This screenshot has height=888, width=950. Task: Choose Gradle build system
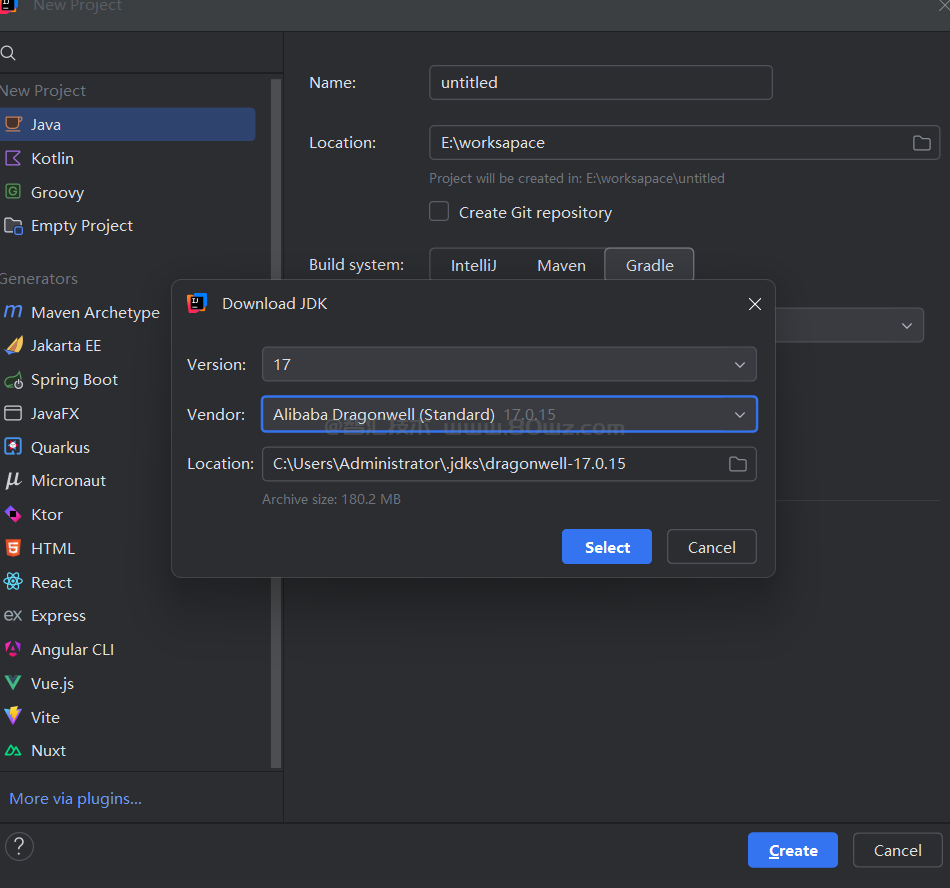tap(649, 265)
